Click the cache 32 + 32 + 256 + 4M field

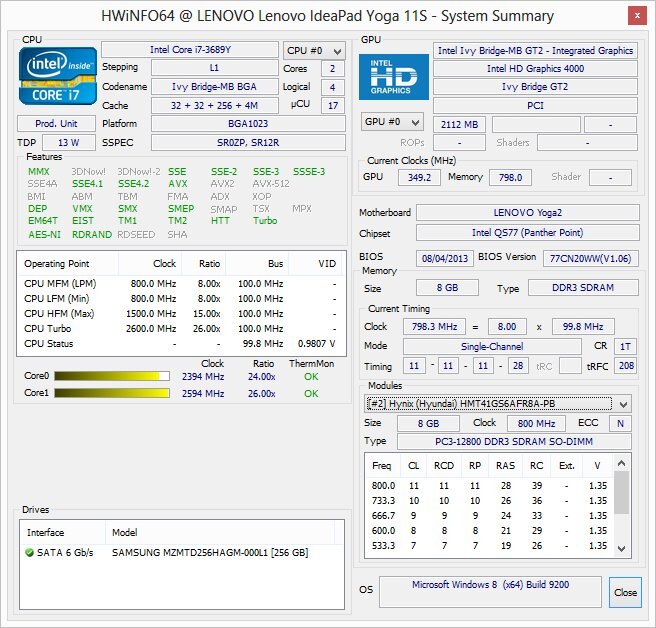pyautogui.click(x=214, y=105)
